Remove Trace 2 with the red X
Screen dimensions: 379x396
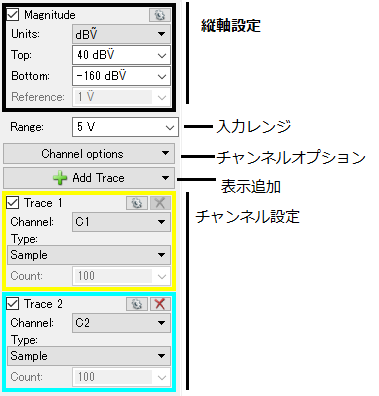[x=160, y=304]
